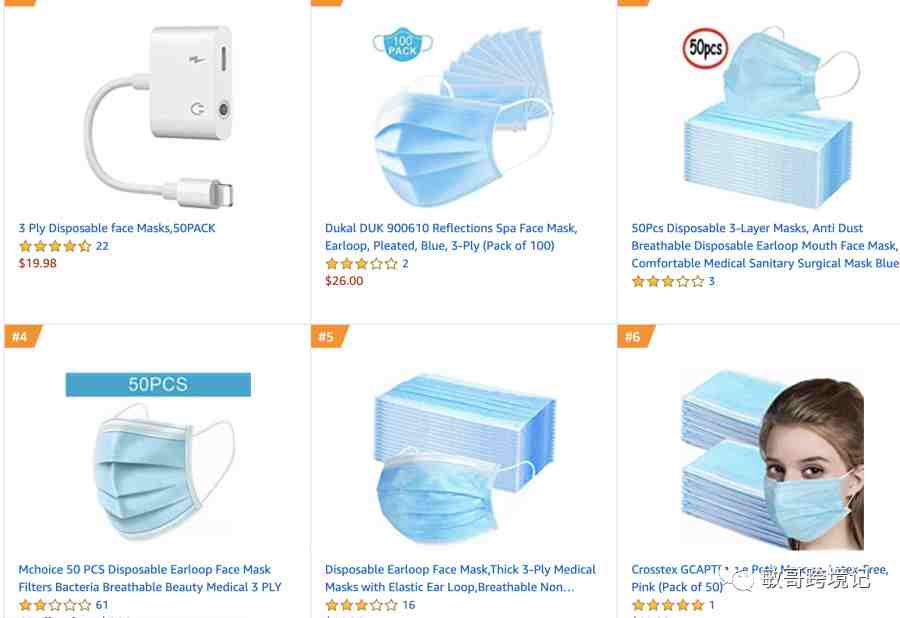Screen dimensions: 900x618
Task: Open the white audio adapter product image
Action: pos(159,117)
